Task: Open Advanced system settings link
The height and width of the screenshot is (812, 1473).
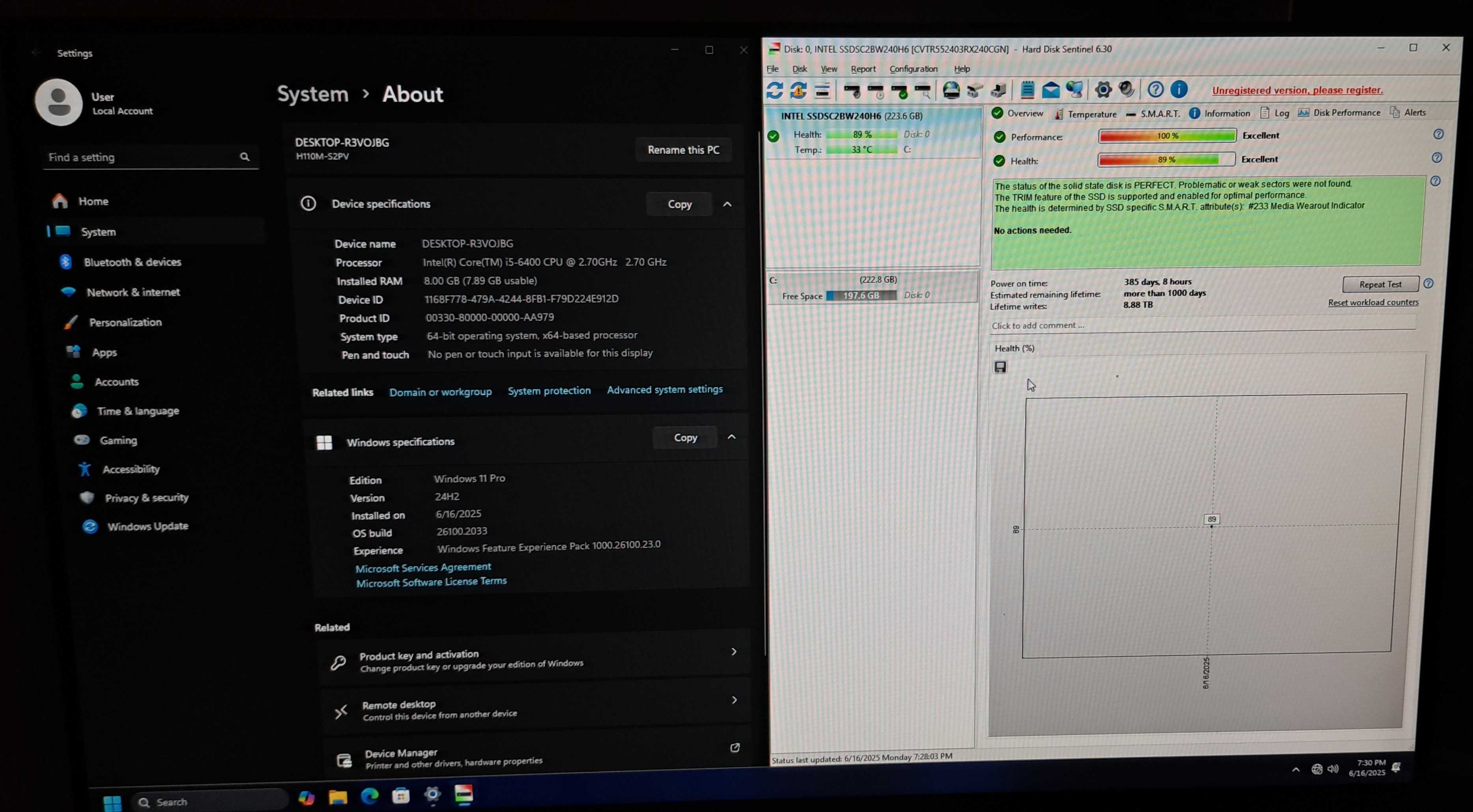Action: [664, 389]
